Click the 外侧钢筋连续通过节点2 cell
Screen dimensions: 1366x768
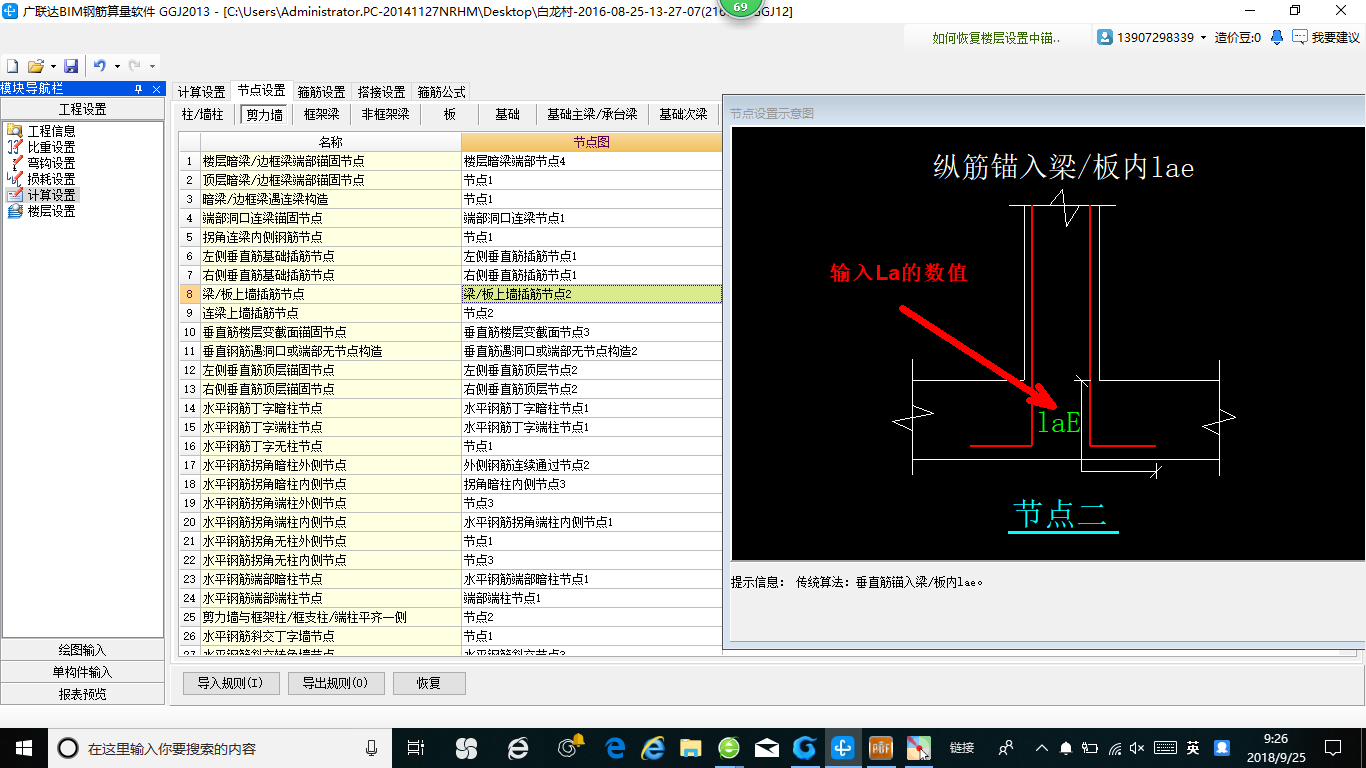pos(591,465)
